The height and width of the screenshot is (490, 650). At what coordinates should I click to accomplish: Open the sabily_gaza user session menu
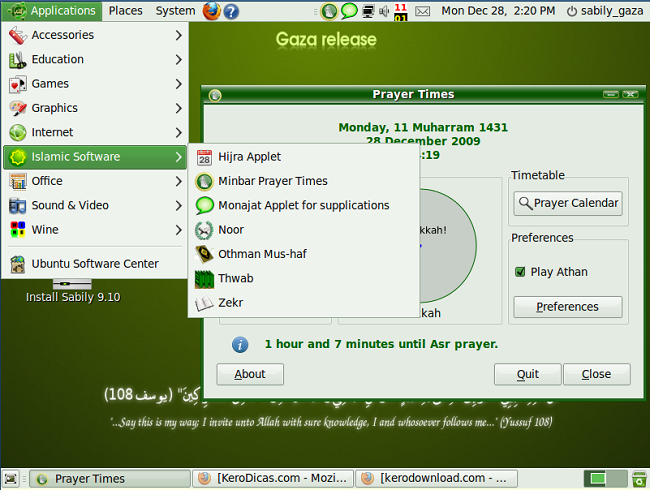point(605,11)
